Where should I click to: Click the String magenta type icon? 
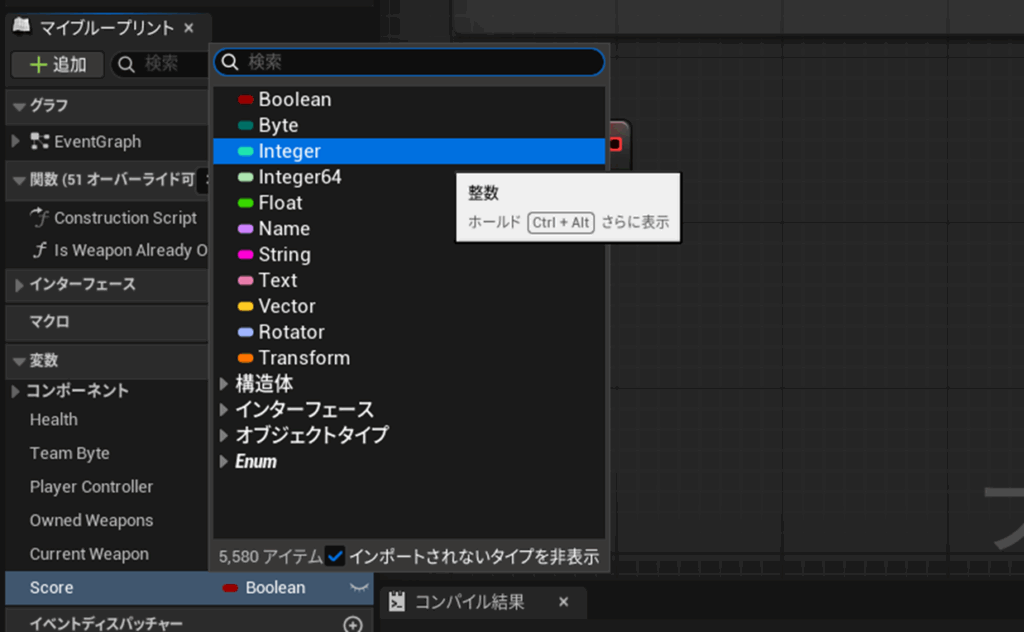point(245,255)
